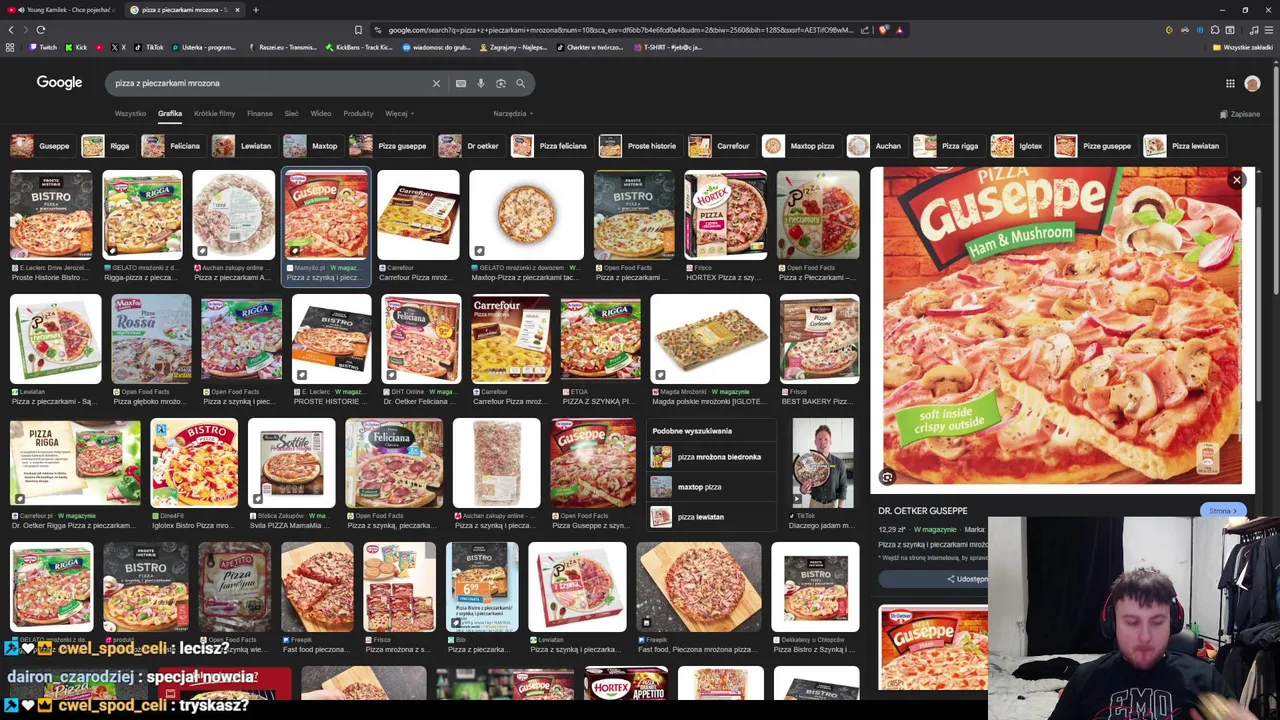Clear the search query with the X icon
This screenshot has height=720, width=1280.
point(436,83)
